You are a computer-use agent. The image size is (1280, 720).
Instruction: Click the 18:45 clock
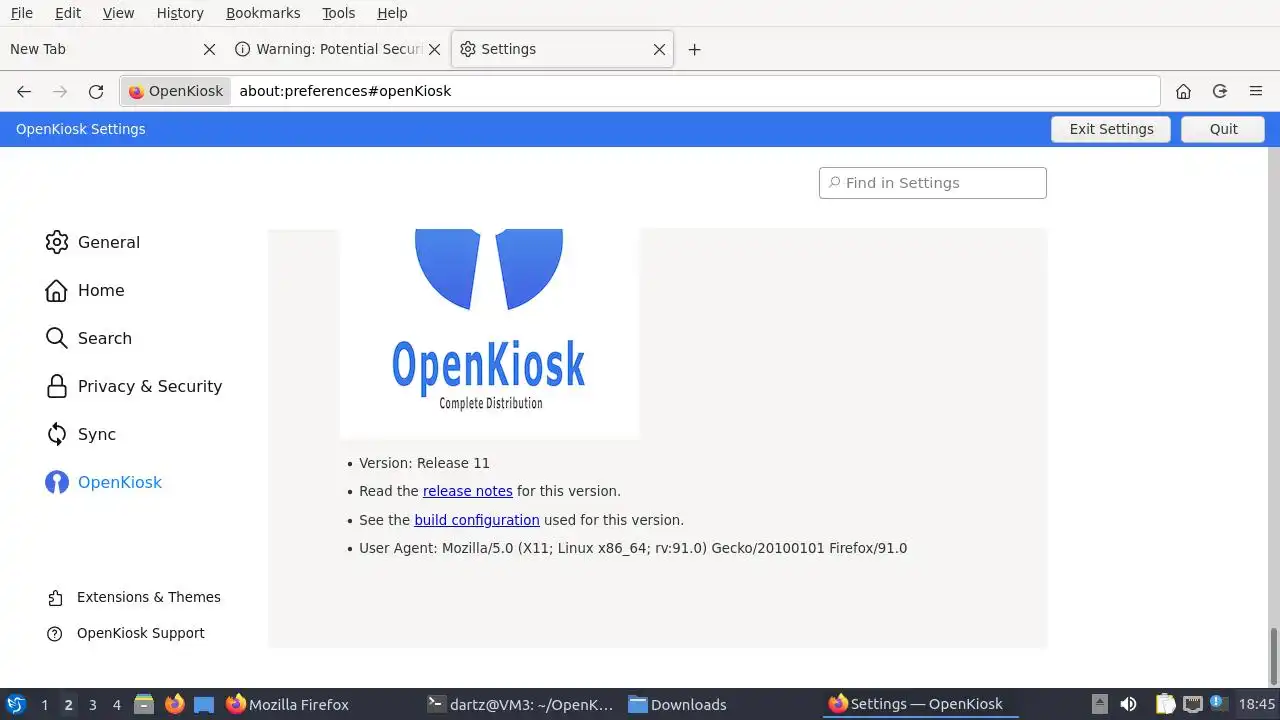click(1257, 705)
